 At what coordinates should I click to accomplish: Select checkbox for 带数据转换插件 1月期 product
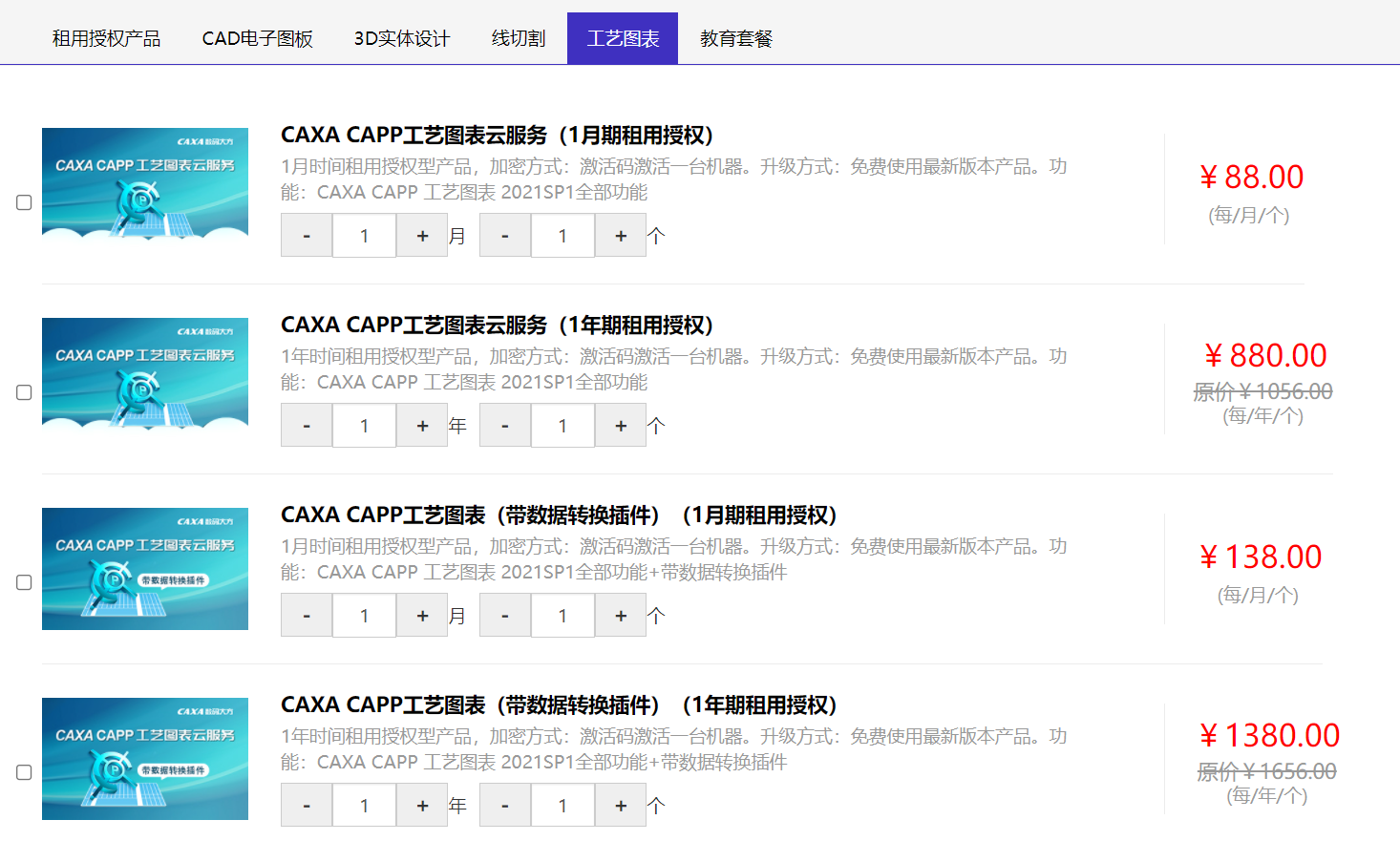[24, 582]
